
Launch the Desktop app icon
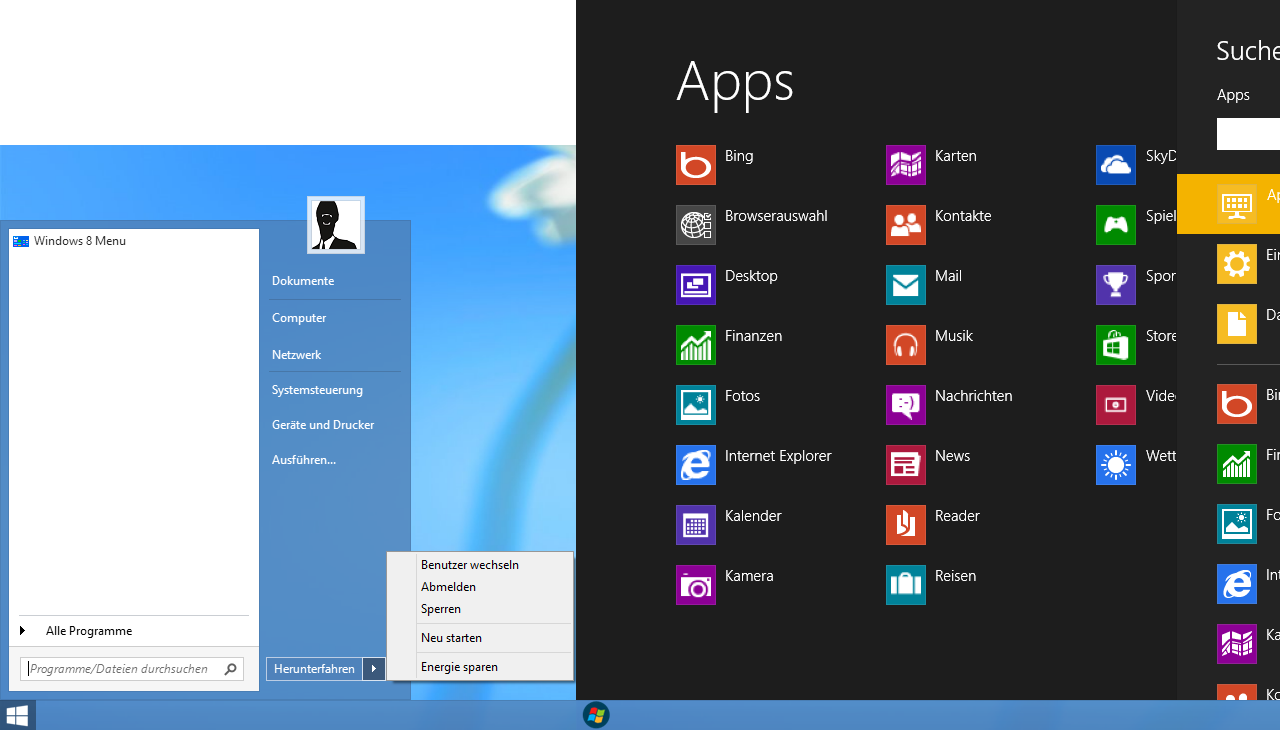click(696, 285)
